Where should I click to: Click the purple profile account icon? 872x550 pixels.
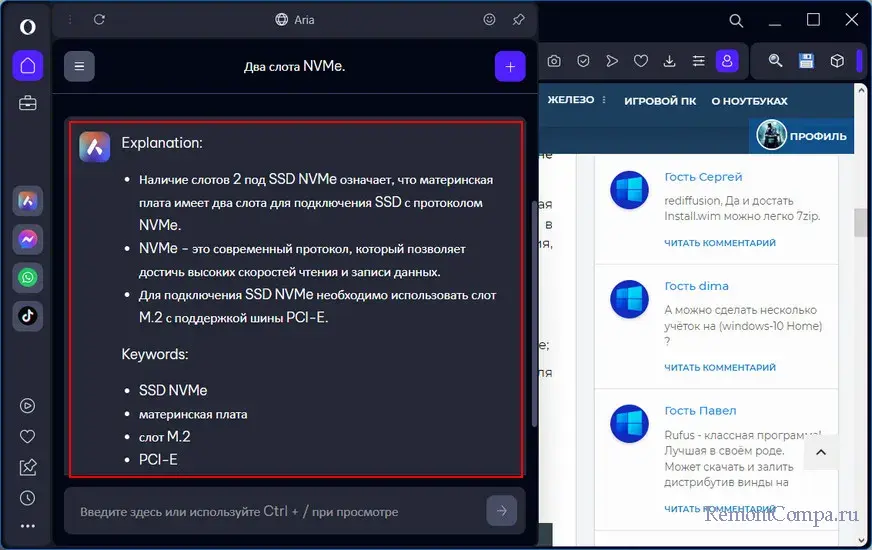(x=727, y=61)
